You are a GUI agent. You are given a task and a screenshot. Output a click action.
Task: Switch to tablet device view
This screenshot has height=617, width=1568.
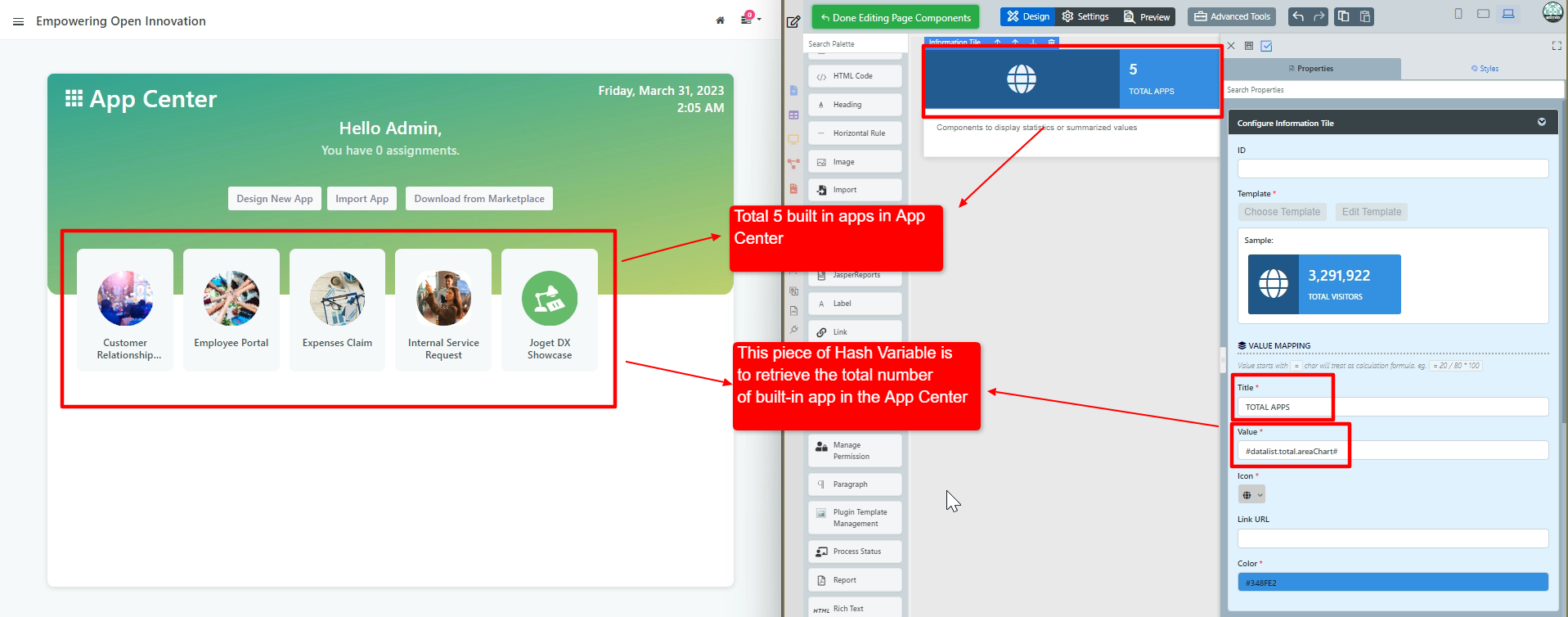(1483, 14)
